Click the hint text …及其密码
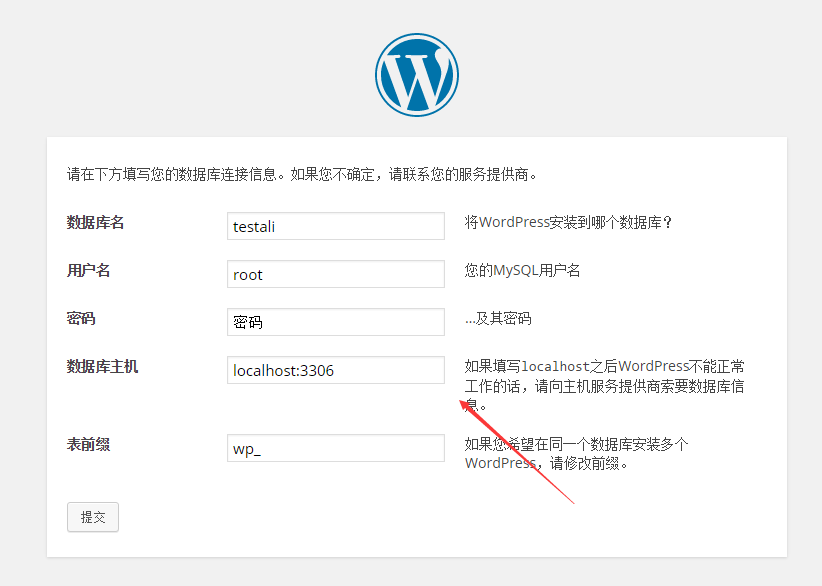822x586 pixels. coord(498,319)
